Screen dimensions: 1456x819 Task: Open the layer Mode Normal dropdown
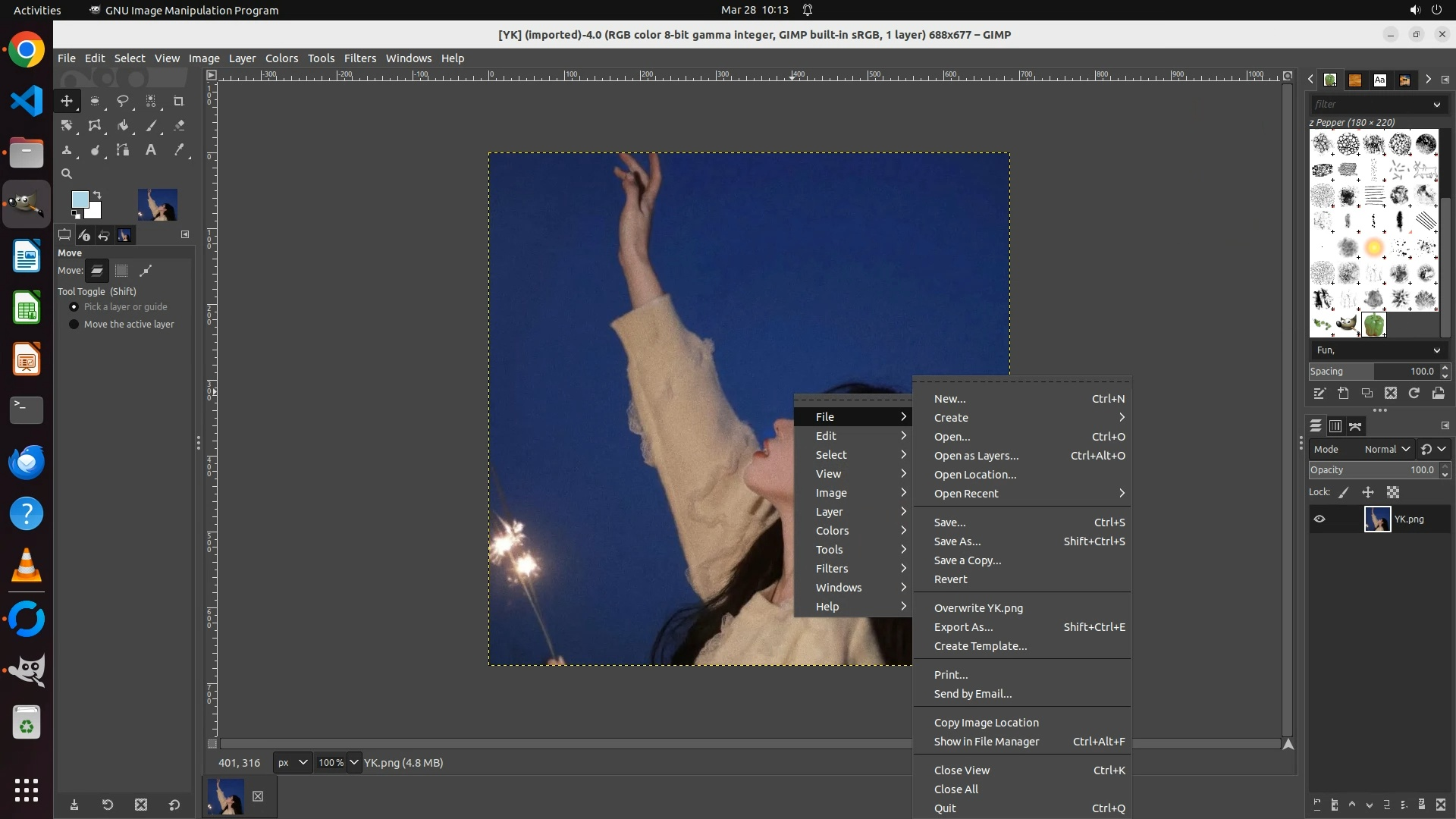pos(1387,449)
